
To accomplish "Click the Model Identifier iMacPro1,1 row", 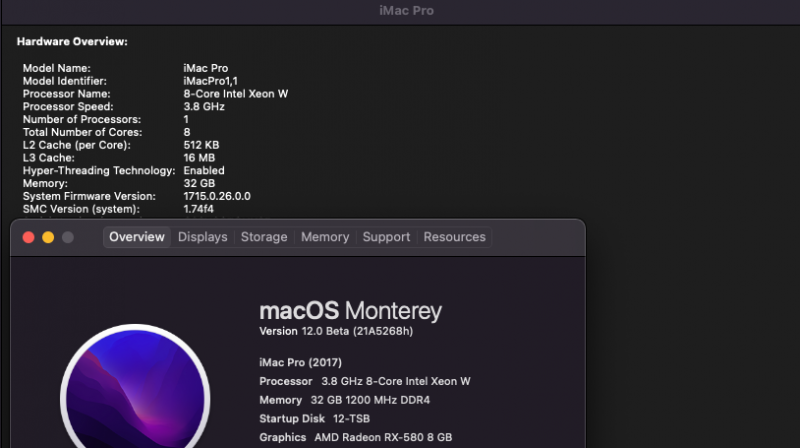I will 140,80.
